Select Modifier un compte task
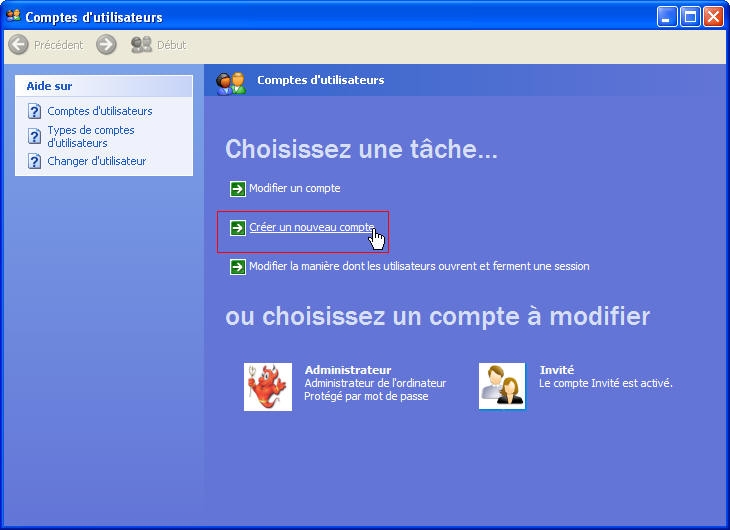730x530 pixels. click(x=295, y=188)
